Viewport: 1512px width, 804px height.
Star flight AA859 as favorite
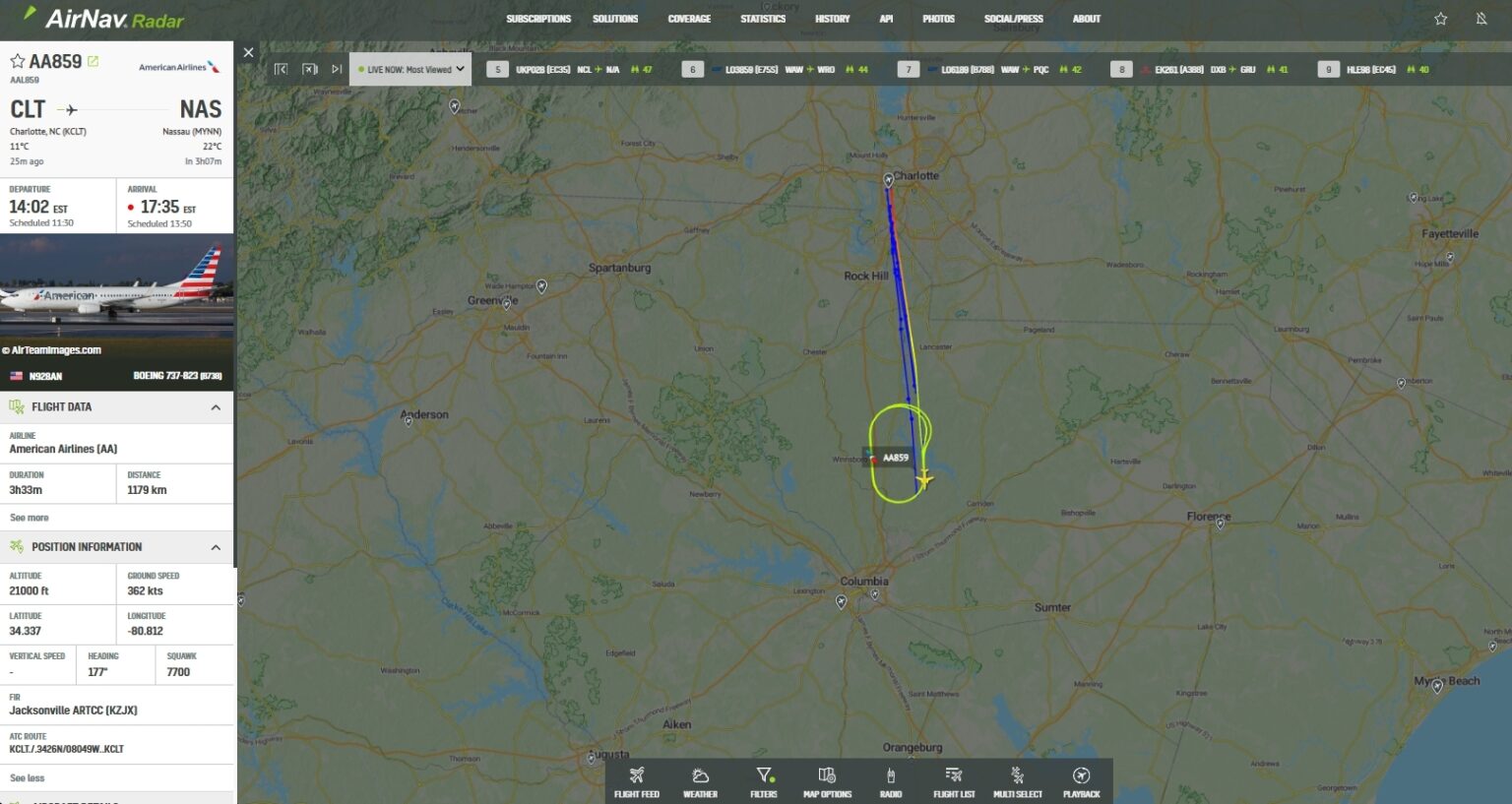click(17, 61)
